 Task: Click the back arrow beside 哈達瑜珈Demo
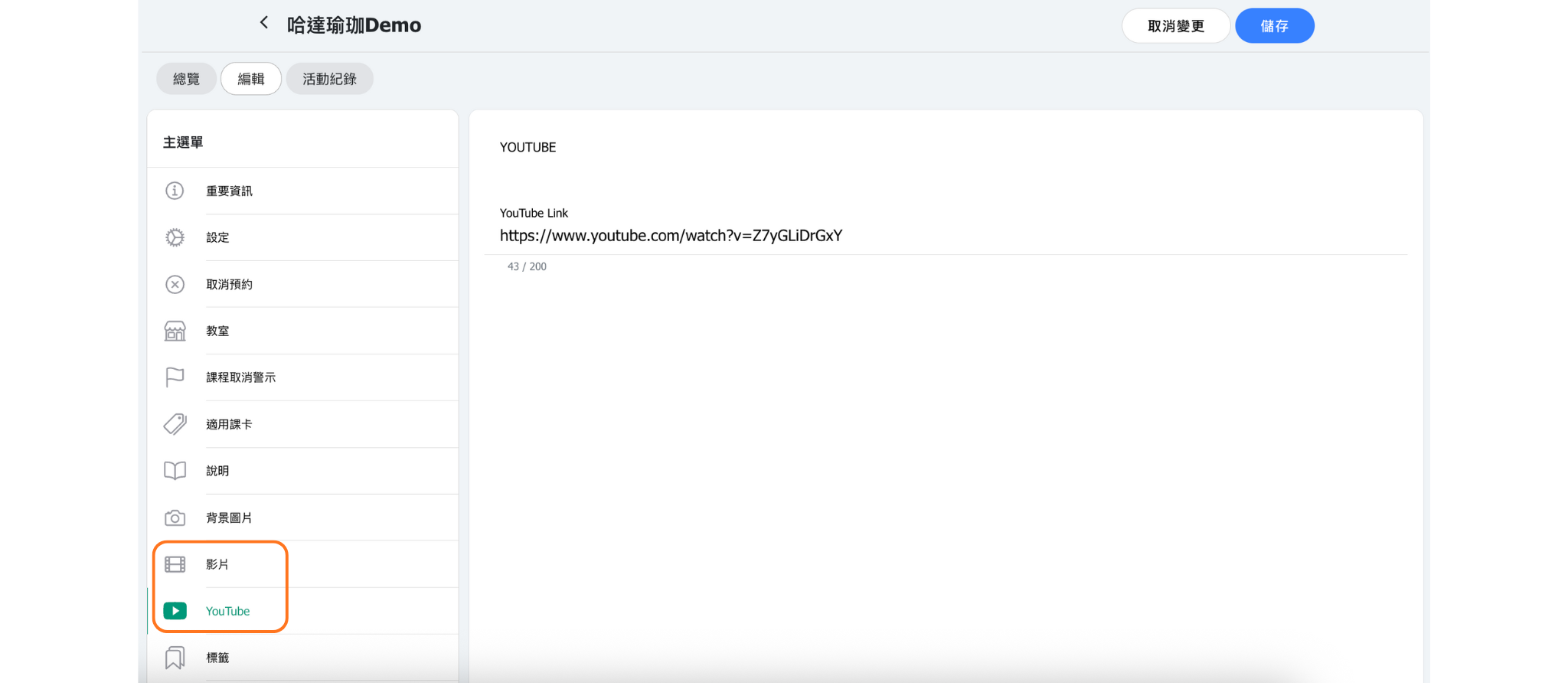point(264,23)
